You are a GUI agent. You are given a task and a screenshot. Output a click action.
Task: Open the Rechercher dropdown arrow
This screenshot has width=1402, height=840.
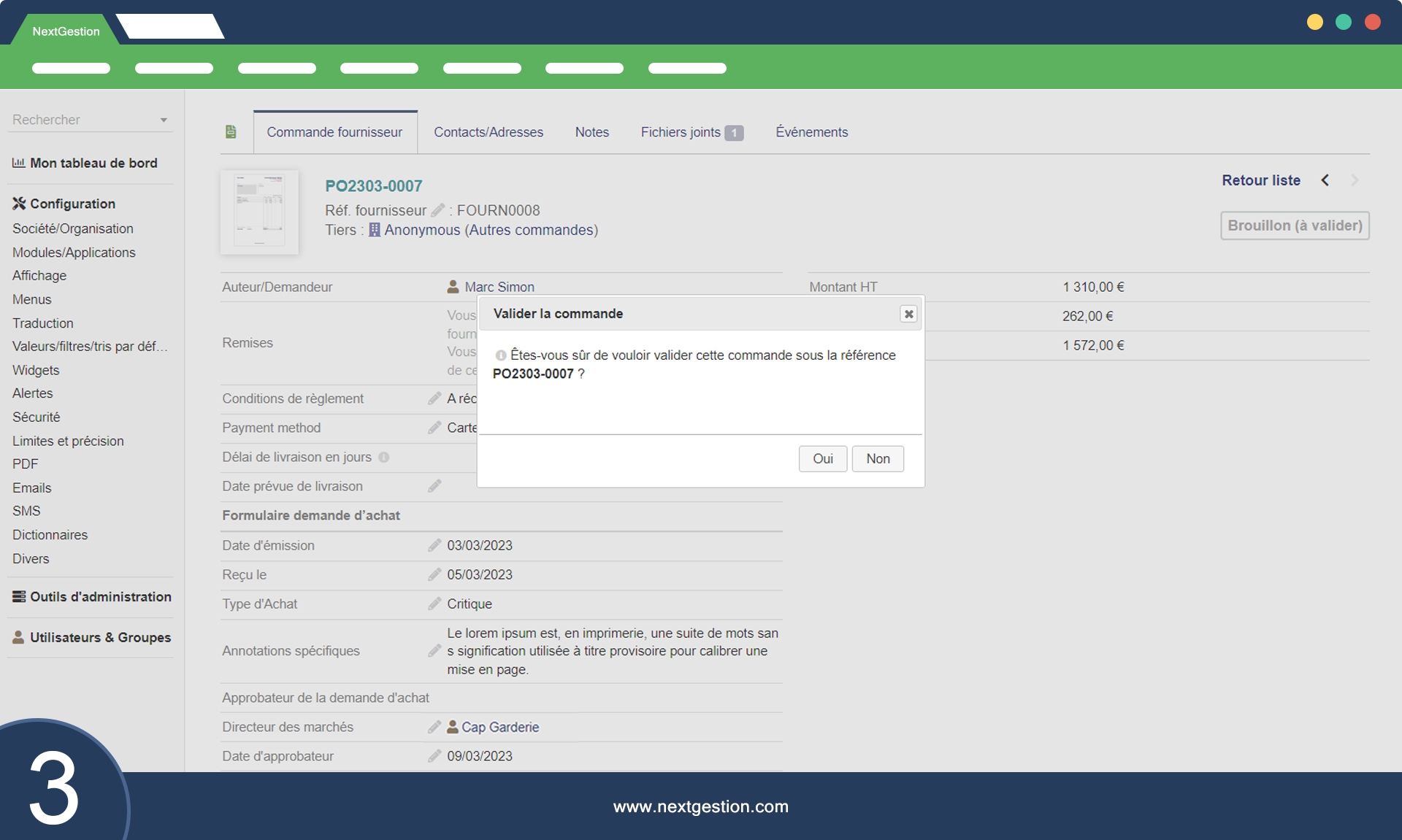point(164,120)
